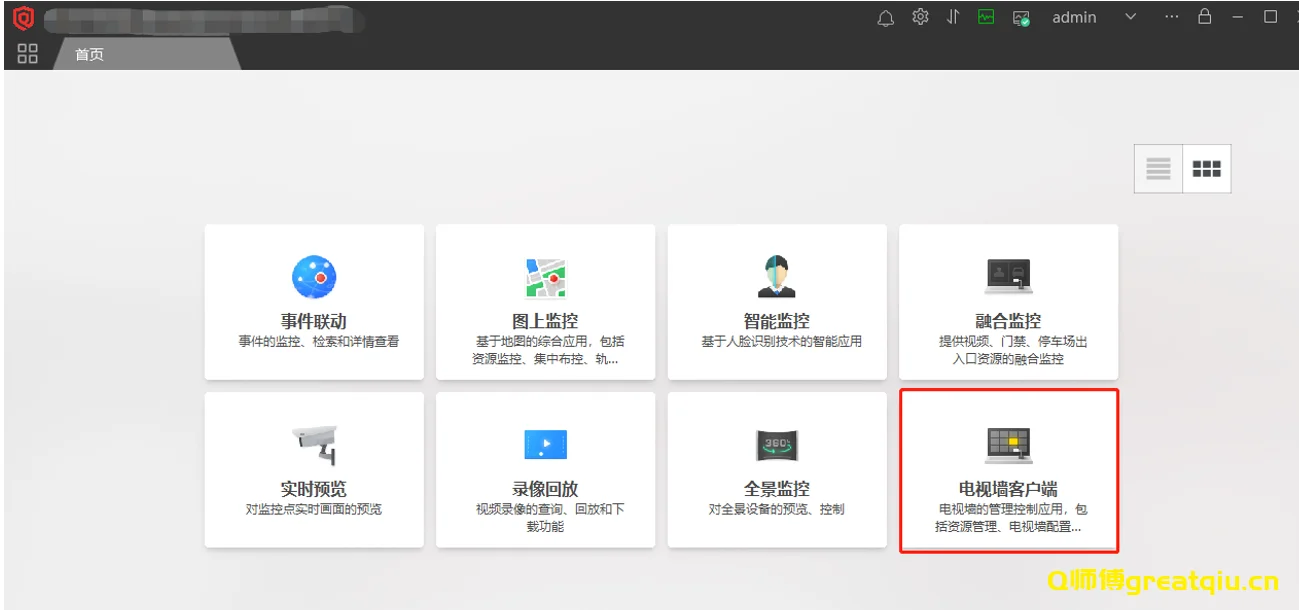
Task: Open the 事件联动 event linkage tile
Action: coord(313,302)
